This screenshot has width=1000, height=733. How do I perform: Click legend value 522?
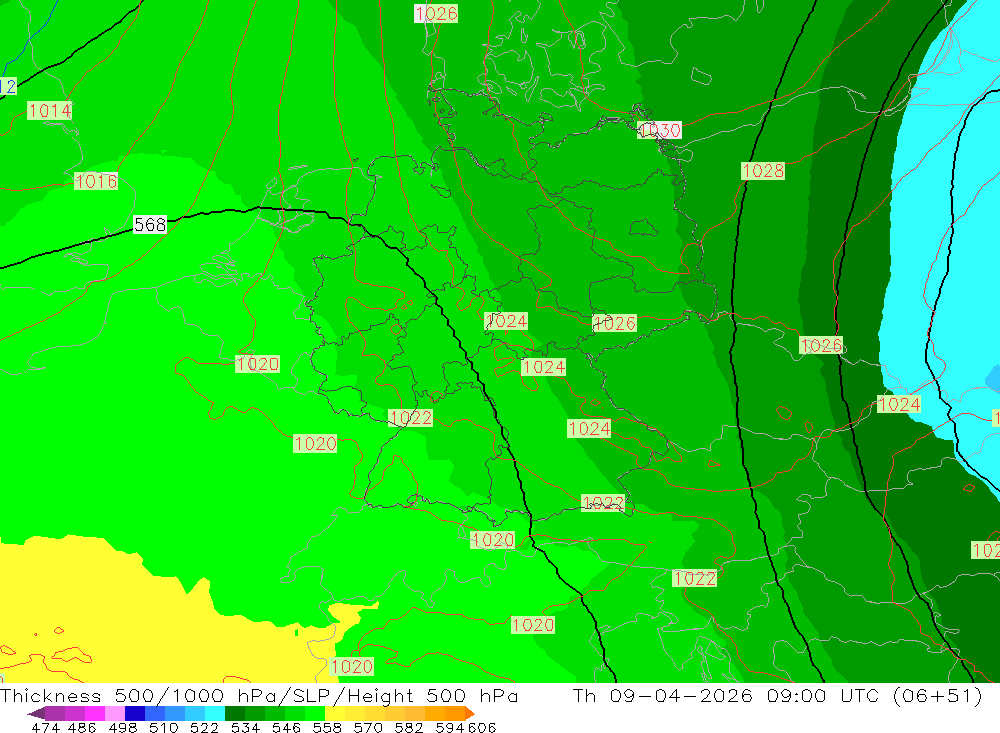tap(205, 728)
